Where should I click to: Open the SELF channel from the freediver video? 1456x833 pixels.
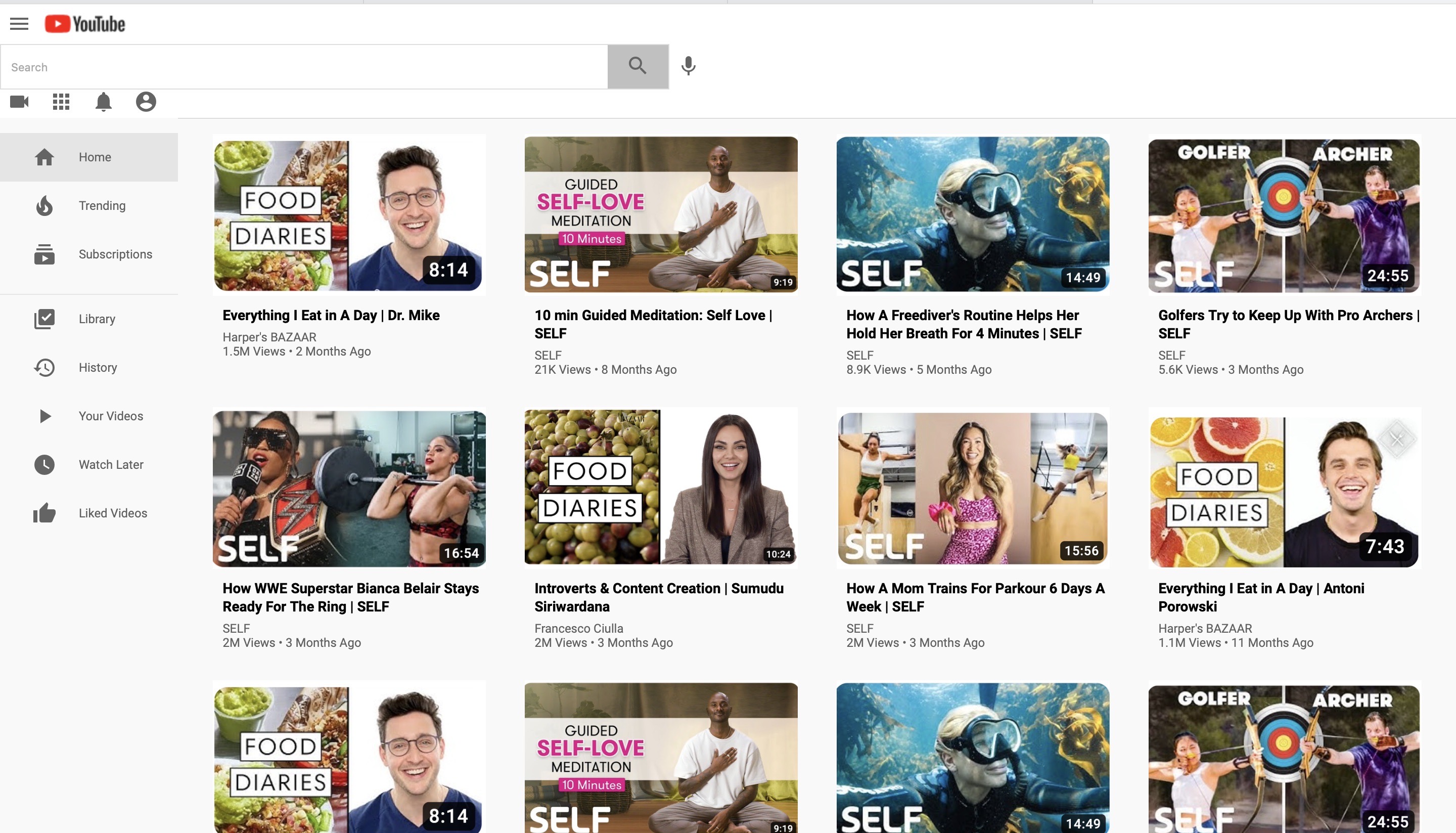859,355
